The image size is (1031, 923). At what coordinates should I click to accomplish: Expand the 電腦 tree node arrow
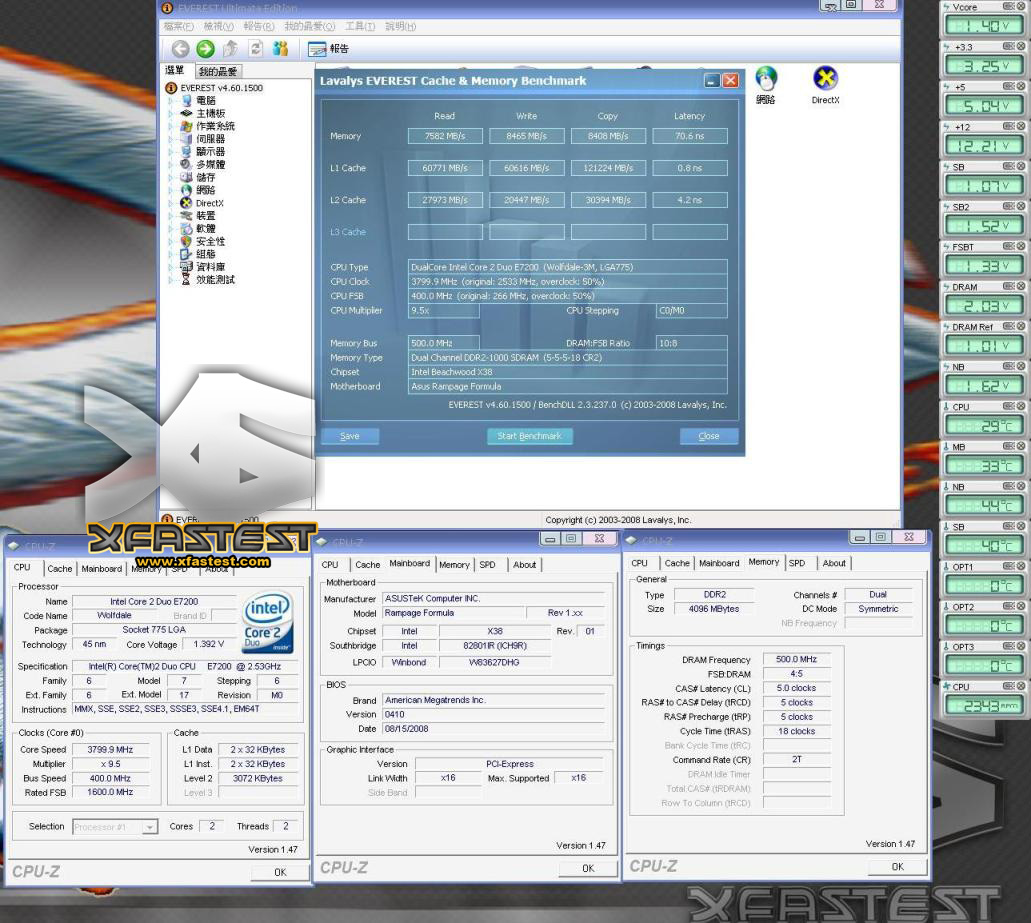[x=171, y=101]
